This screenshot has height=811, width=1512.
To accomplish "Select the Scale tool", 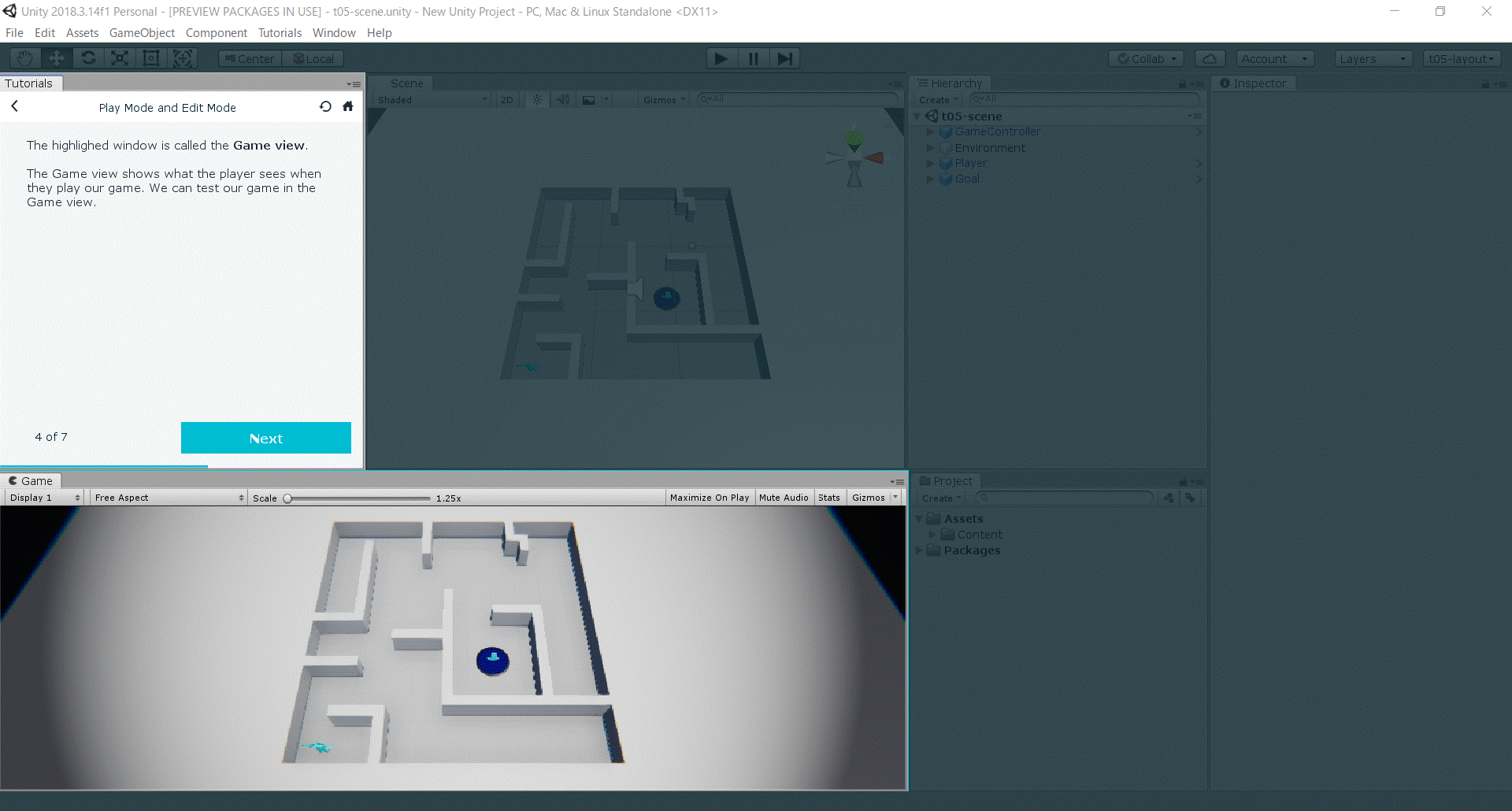I will pyautogui.click(x=120, y=58).
